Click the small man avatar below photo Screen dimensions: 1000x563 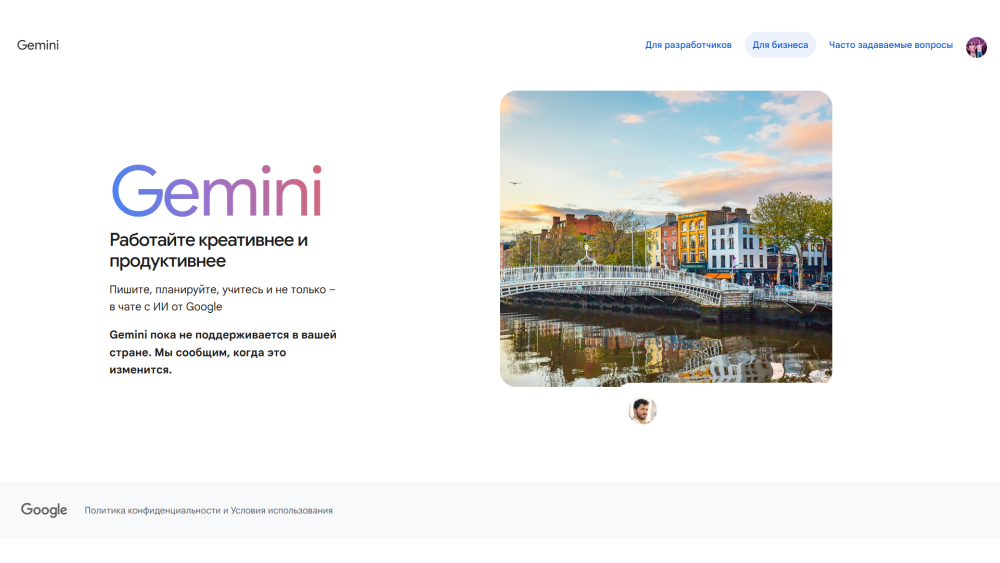point(642,410)
